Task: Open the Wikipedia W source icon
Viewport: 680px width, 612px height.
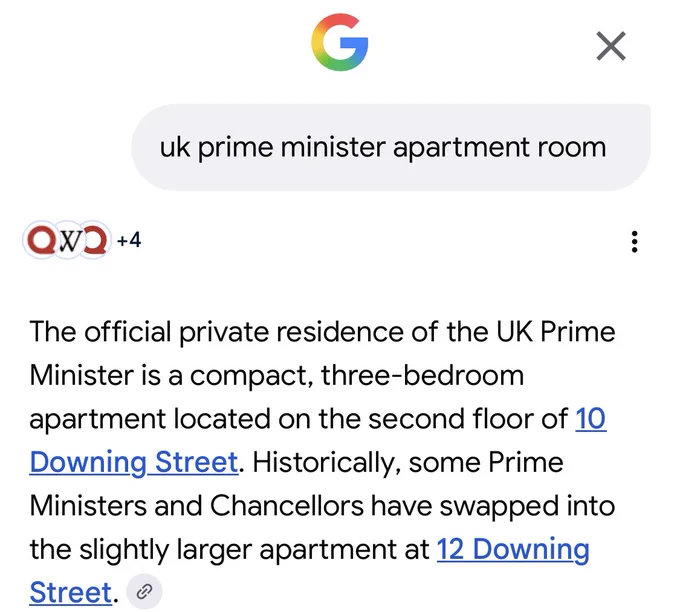Action: click(x=69, y=240)
